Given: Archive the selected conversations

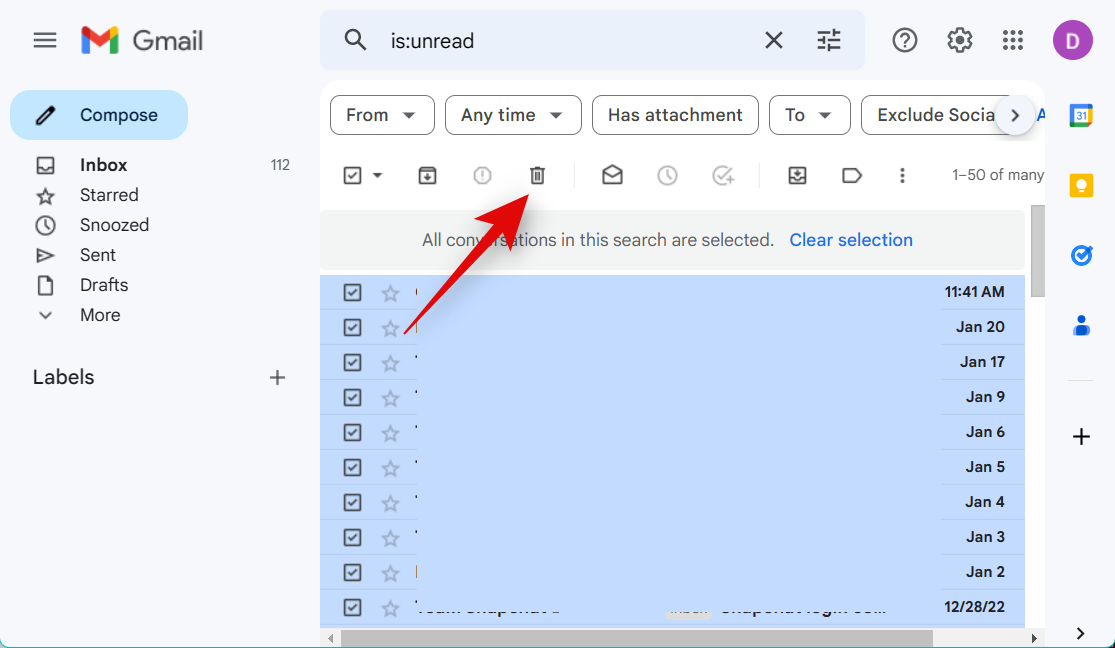Looking at the screenshot, I should [427, 176].
